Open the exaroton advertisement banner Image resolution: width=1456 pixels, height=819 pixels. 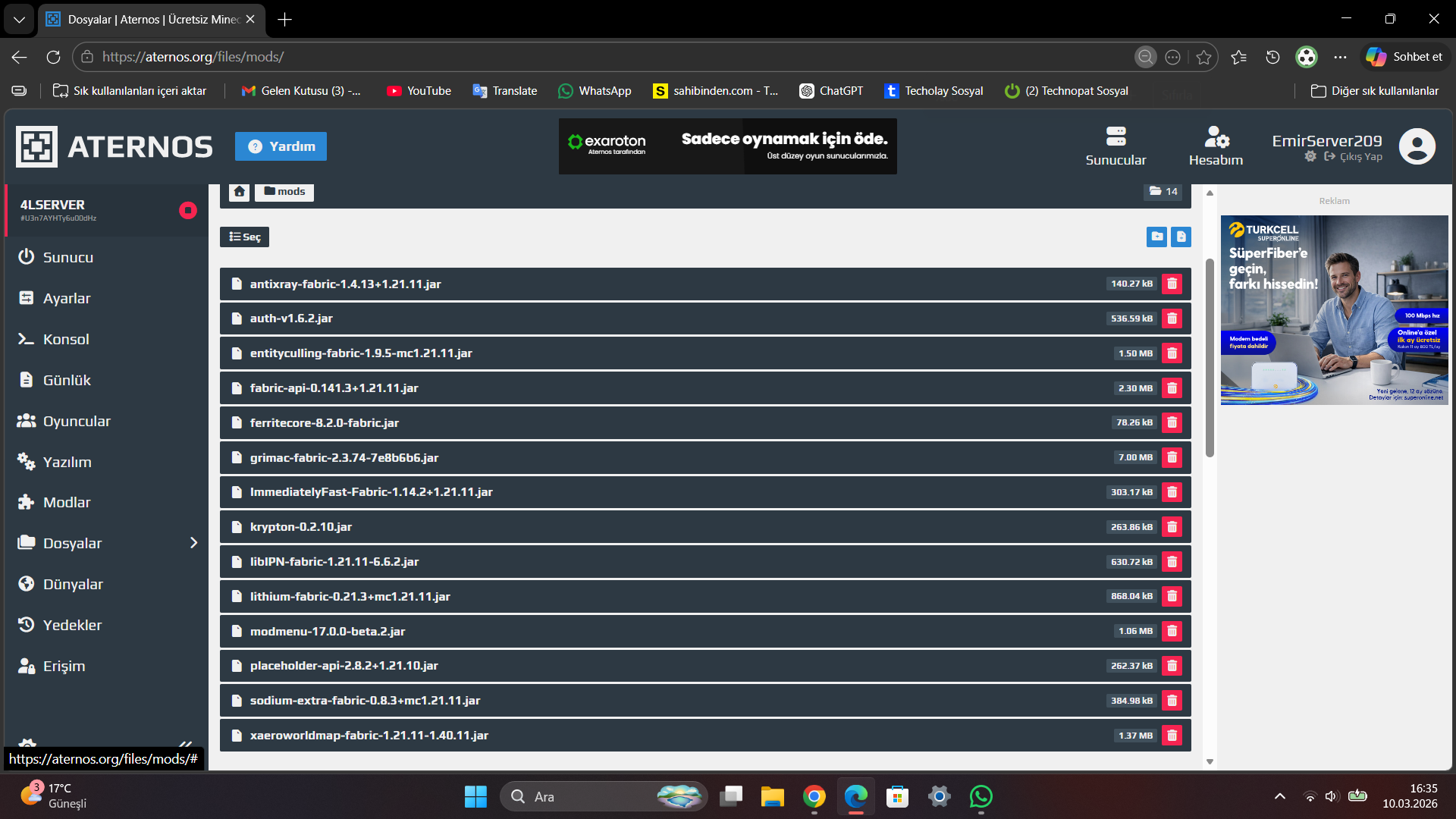(x=728, y=146)
